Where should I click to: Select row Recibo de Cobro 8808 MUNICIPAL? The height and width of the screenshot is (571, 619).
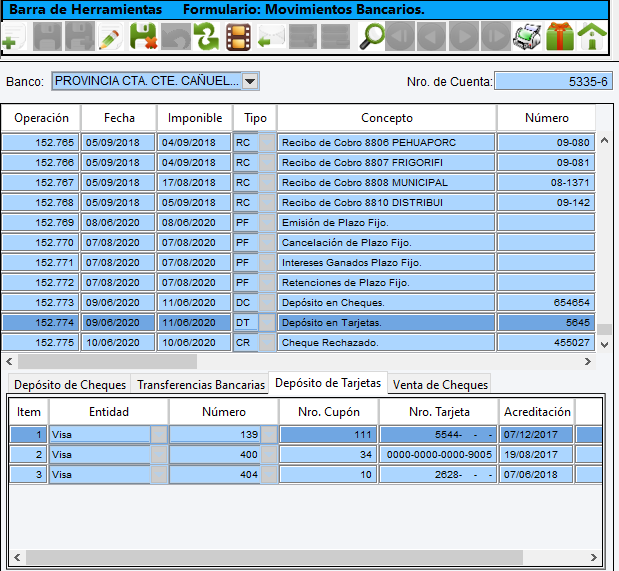(x=386, y=182)
